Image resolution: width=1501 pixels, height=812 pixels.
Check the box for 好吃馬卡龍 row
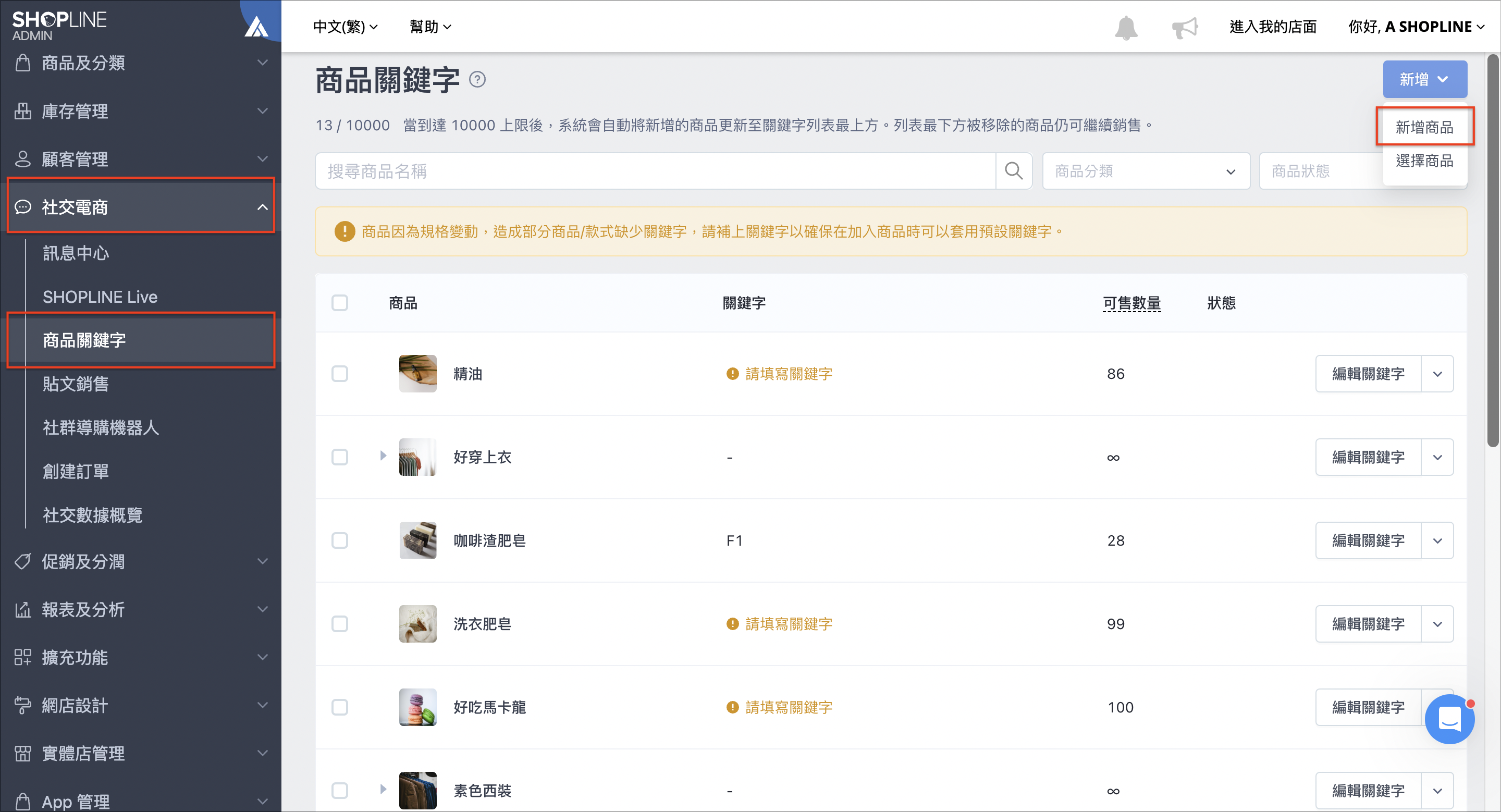coord(340,707)
